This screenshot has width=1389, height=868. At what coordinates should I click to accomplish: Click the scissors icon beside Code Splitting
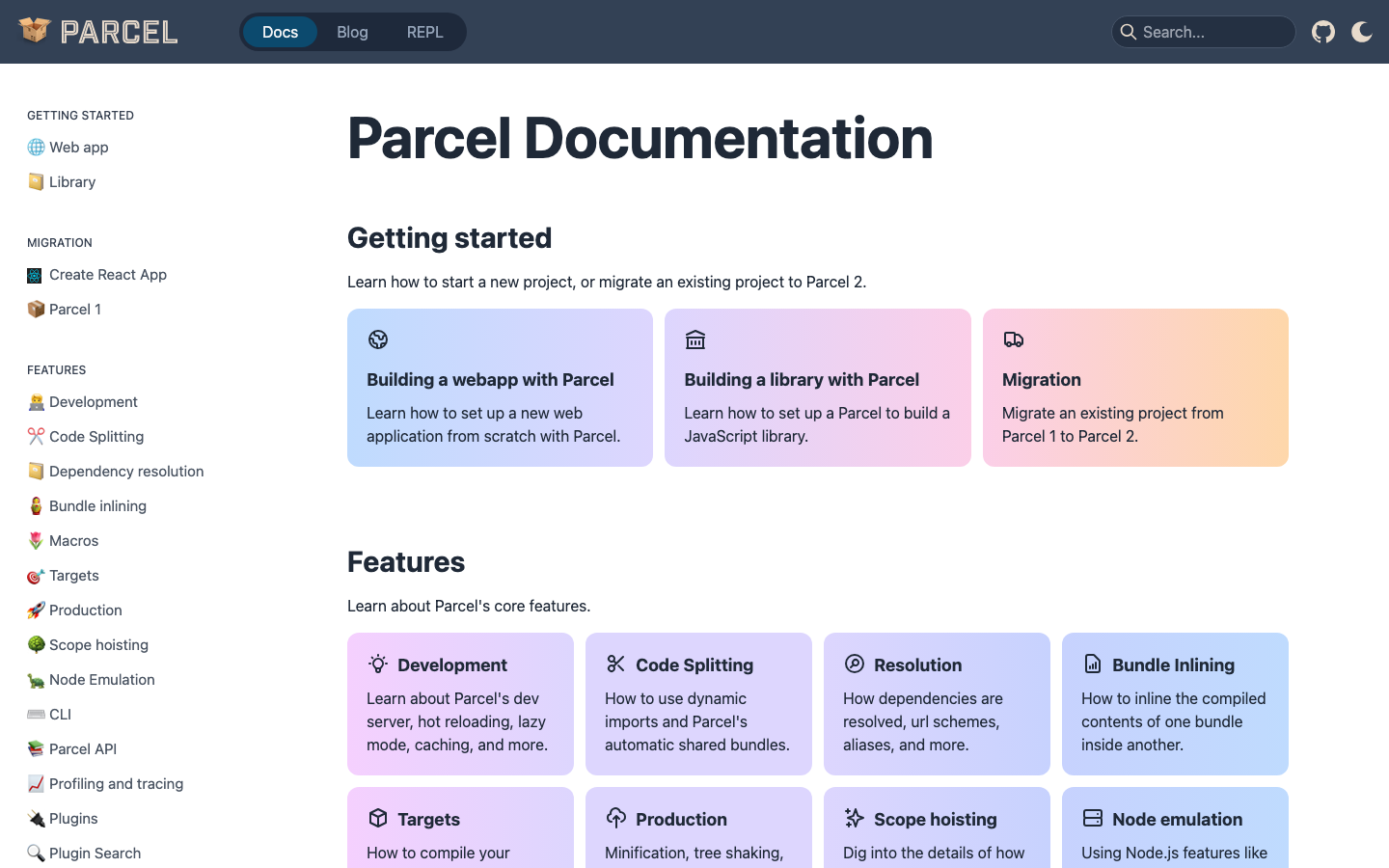click(36, 436)
